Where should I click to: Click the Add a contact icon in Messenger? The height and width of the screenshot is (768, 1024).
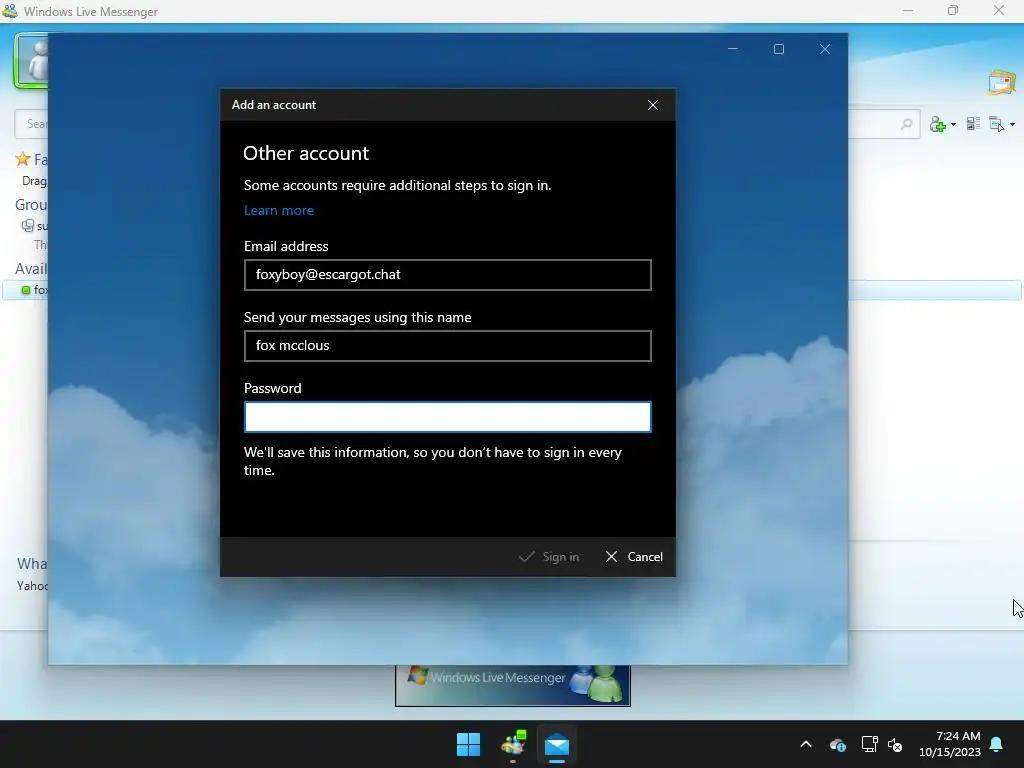point(938,124)
